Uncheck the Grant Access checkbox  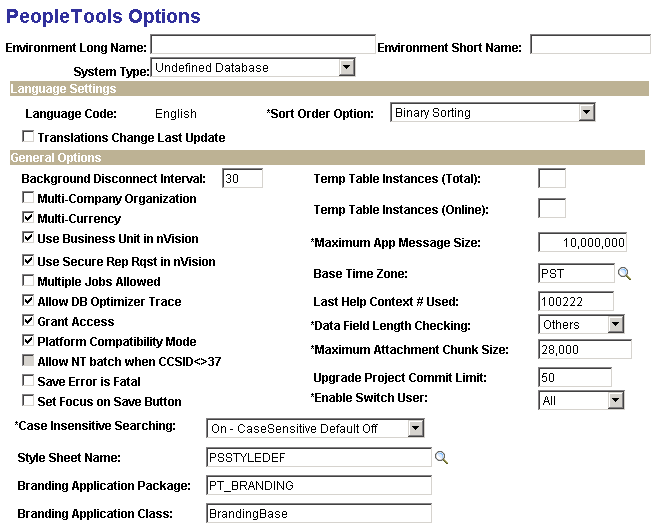[28, 321]
